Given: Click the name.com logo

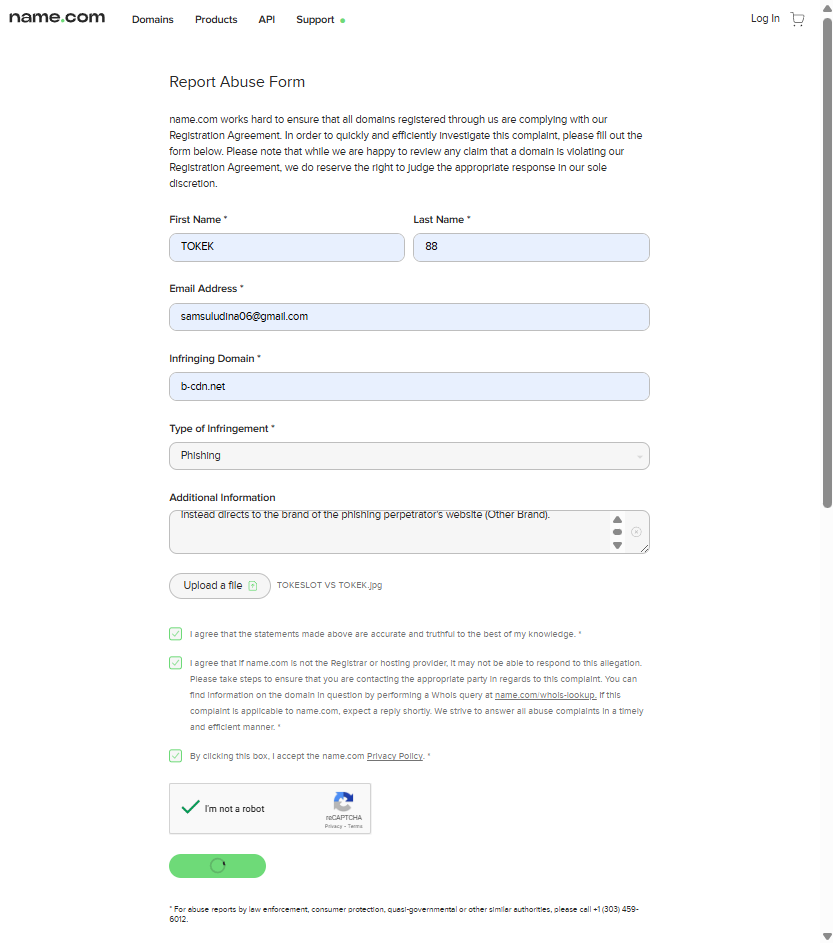Looking at the screenshot, I should point(57,18).
